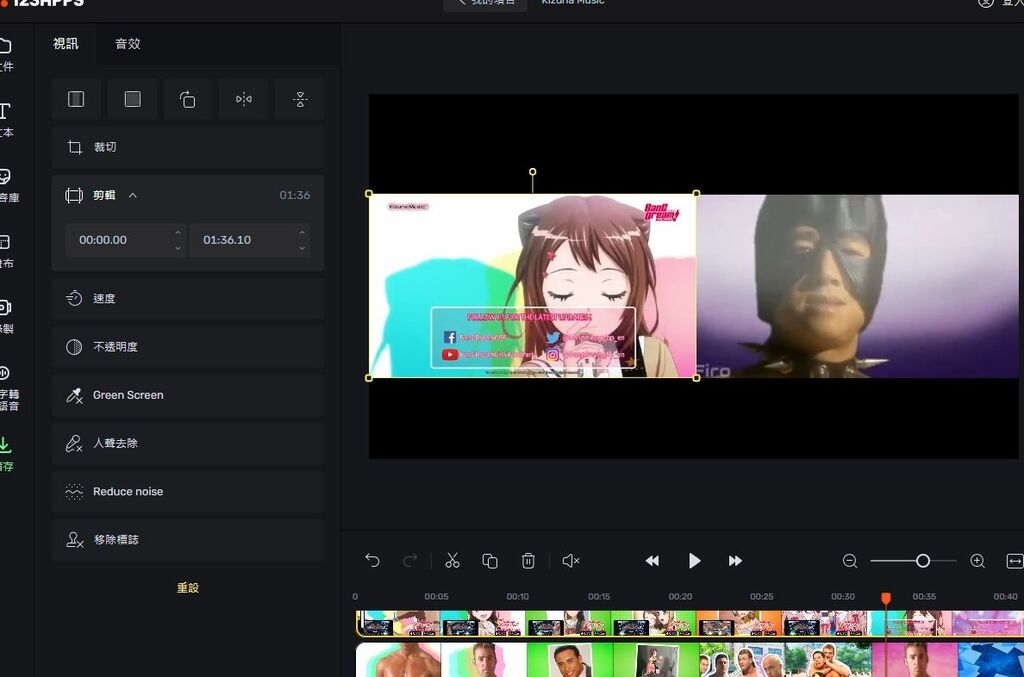This screenshot has width=1024, height=677.
Task: Open the sticker library icon in sidebar
Action: (6, 185)
